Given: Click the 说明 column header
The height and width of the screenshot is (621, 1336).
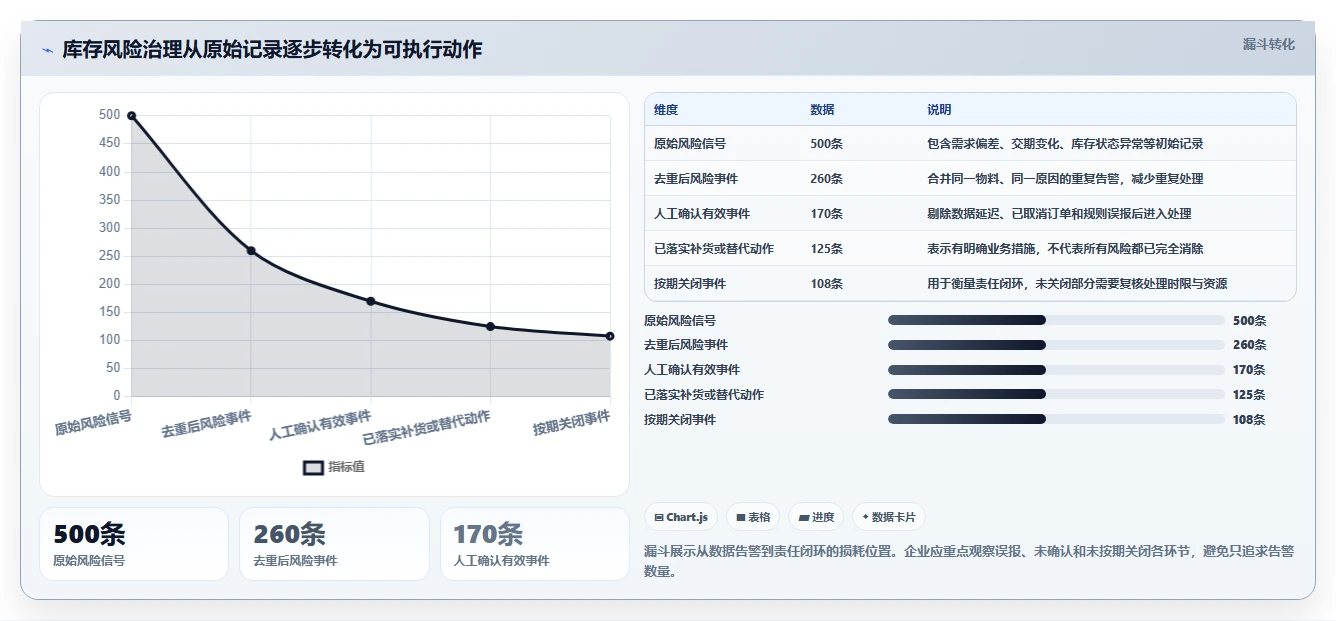Looking at the screenshot, I should [939, 110].
